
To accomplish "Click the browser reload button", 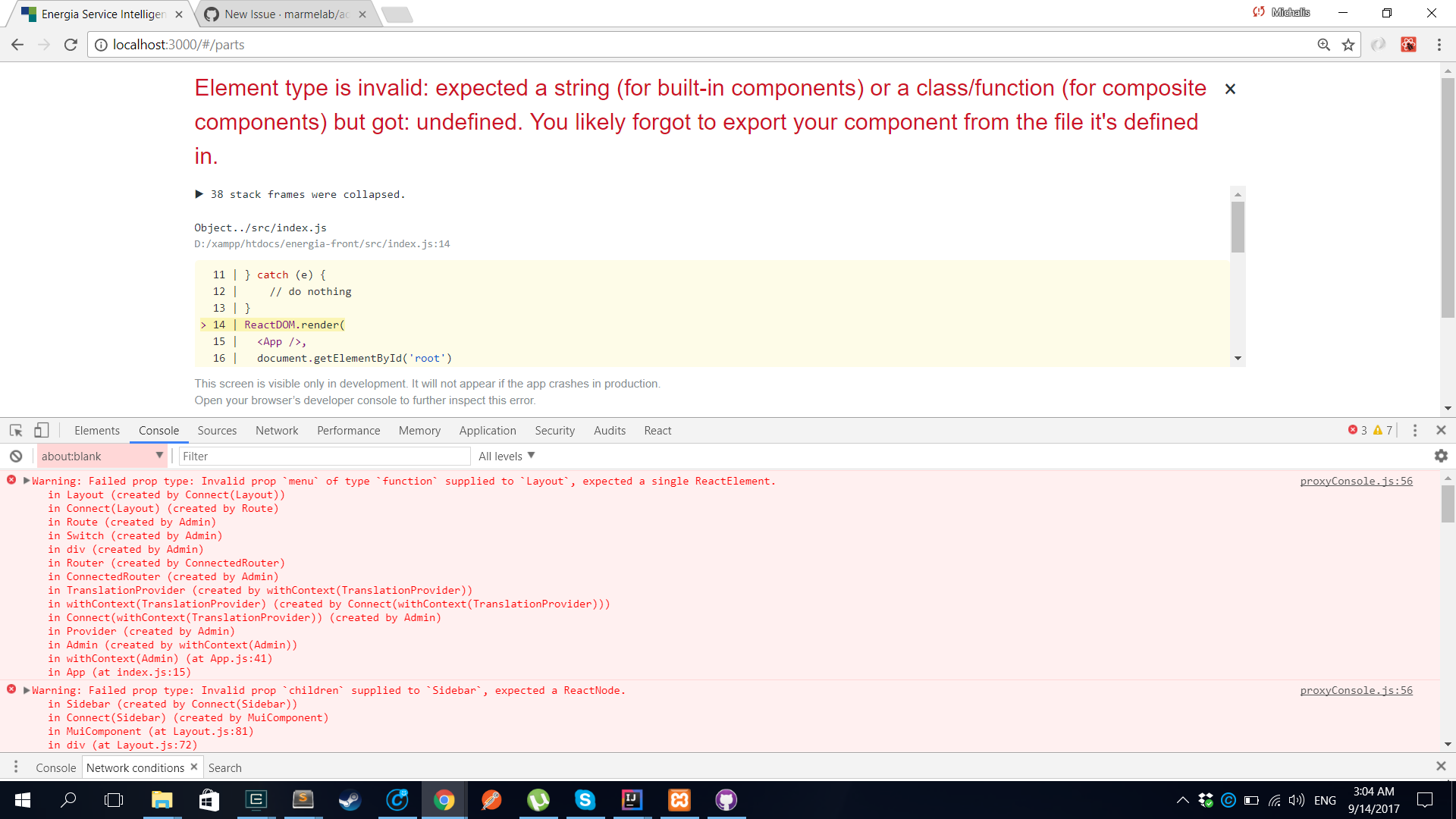I will coord(71,45).
